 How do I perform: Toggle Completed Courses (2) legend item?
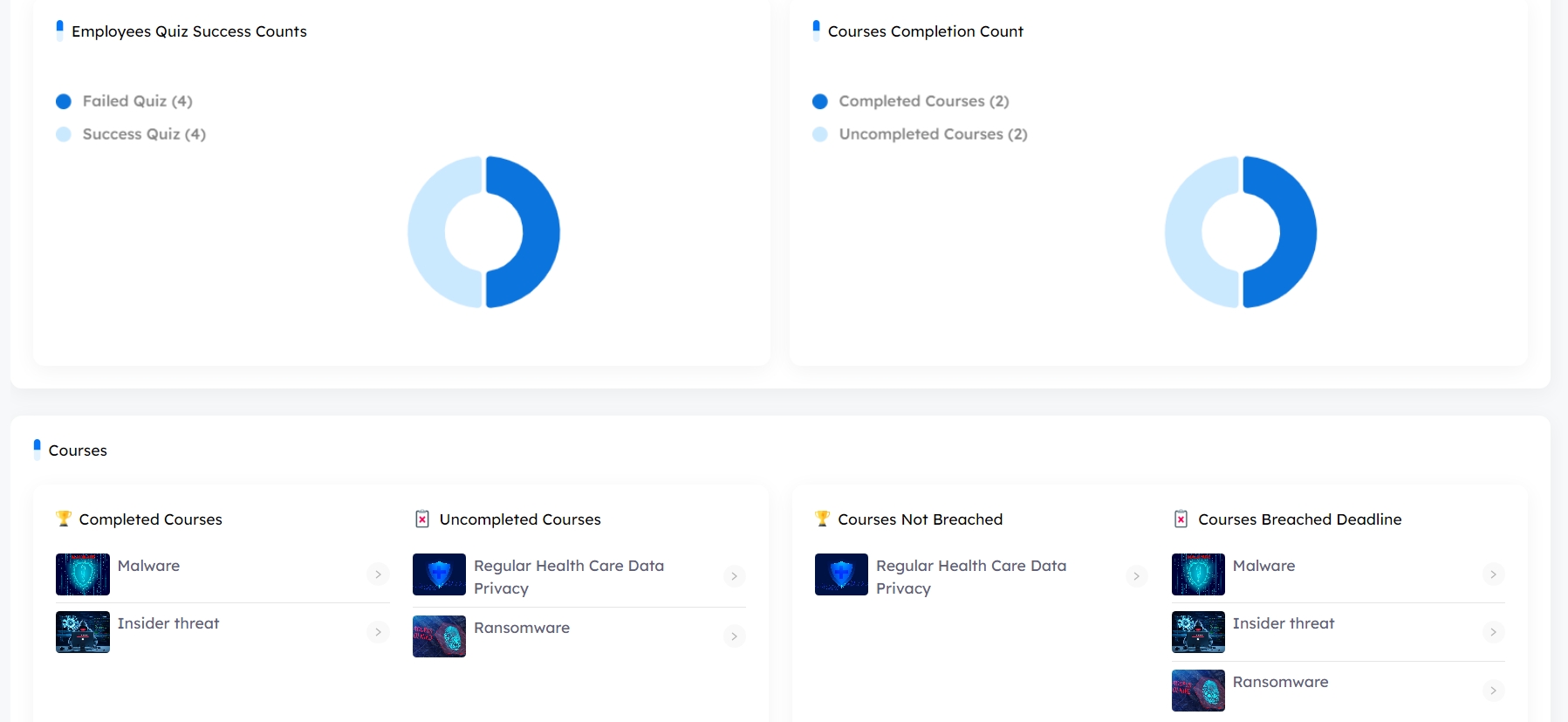[910, 101]
